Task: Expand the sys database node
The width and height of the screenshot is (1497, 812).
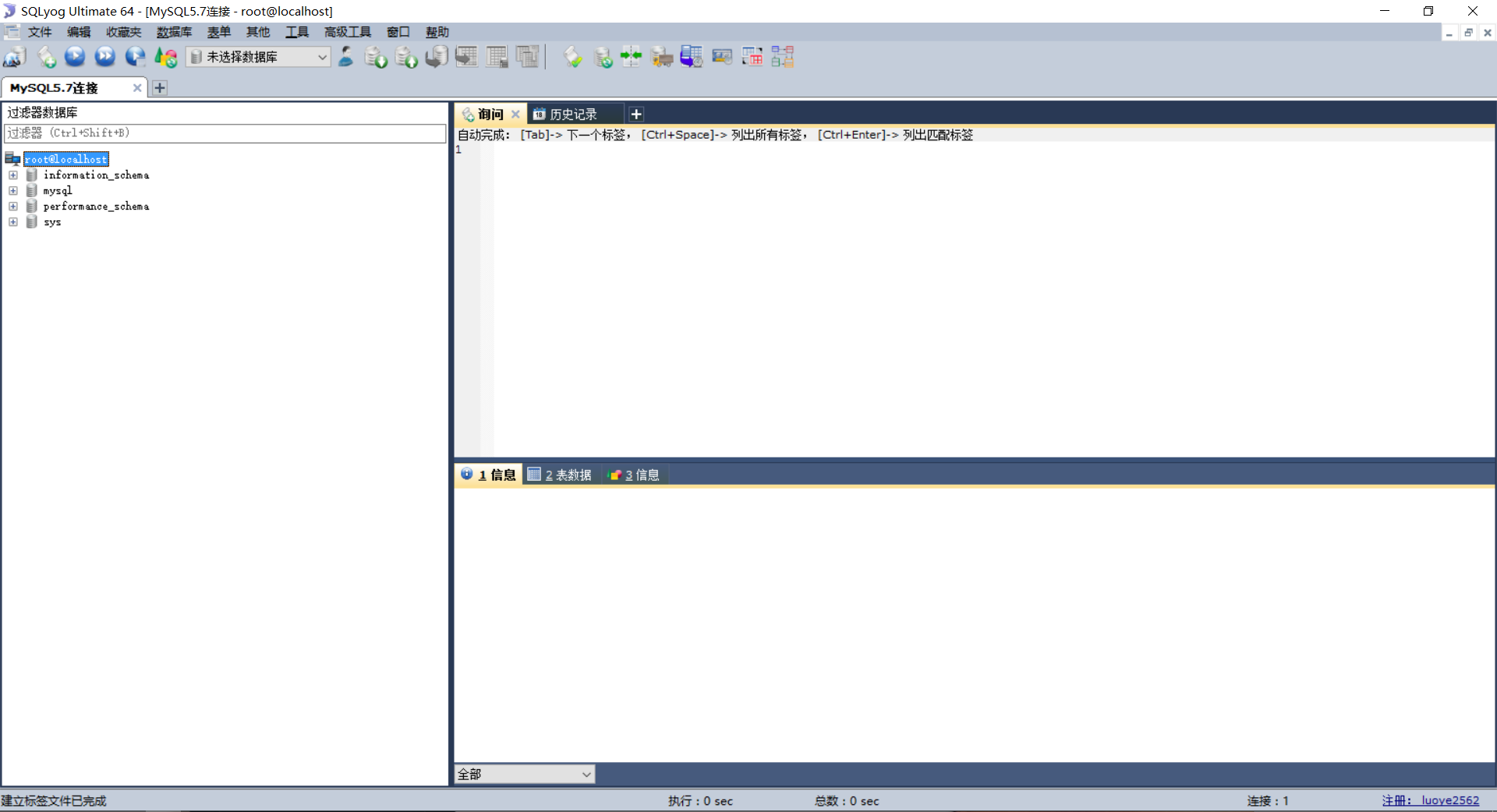Action: click(x=13, y=222)
